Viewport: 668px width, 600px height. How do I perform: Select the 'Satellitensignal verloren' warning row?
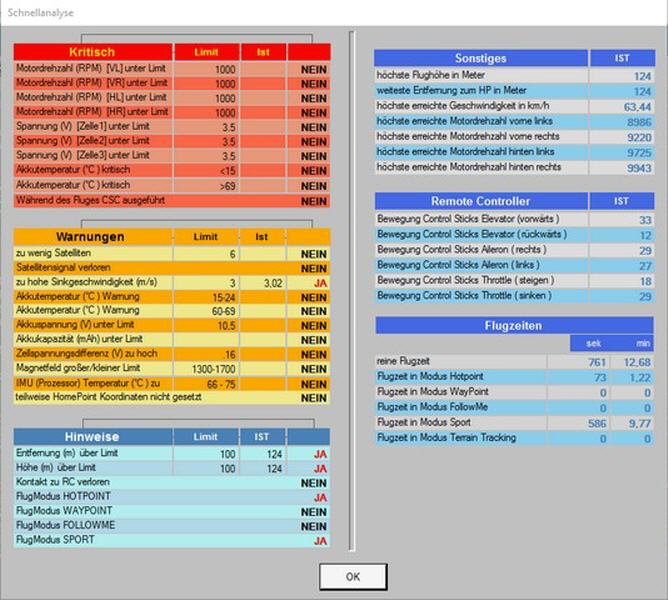coord(172,268)
